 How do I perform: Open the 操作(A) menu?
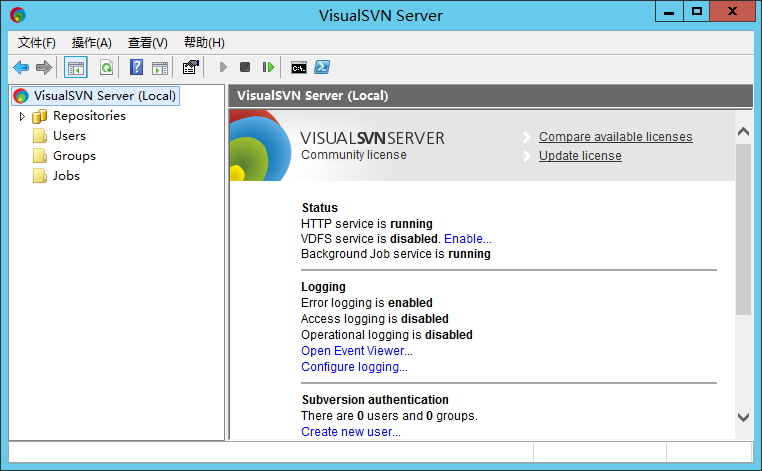pyautogui.click(x=92, y=43)
